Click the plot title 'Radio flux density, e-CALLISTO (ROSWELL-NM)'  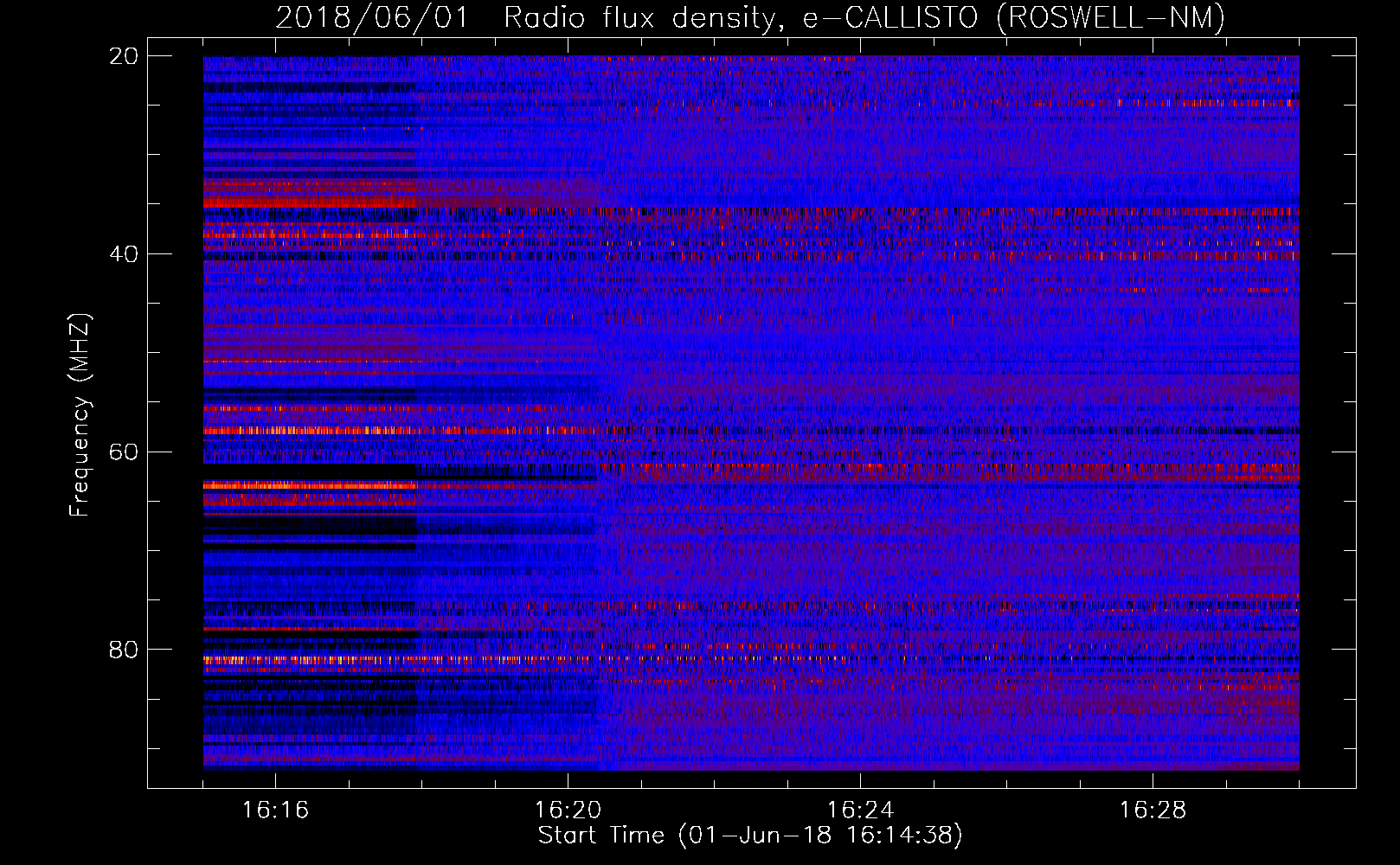point(864,18)
